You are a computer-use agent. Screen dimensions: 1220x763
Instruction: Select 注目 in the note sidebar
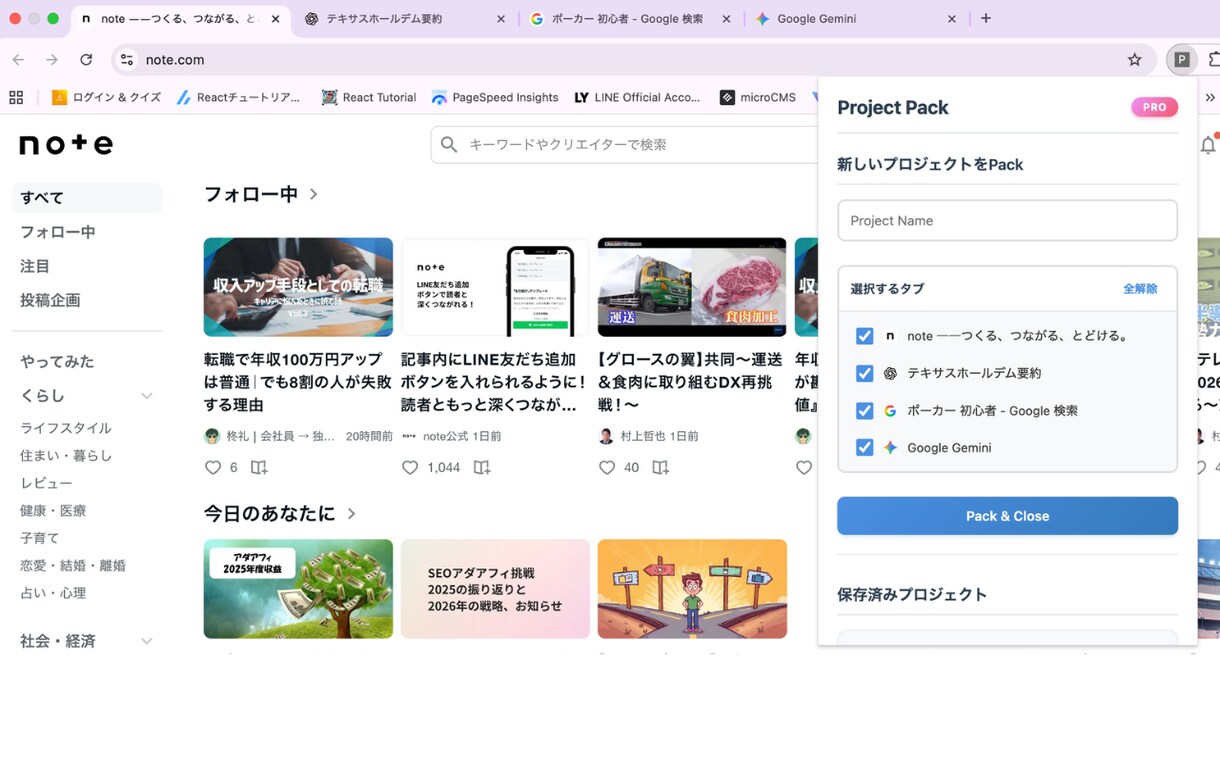point(35,266)
